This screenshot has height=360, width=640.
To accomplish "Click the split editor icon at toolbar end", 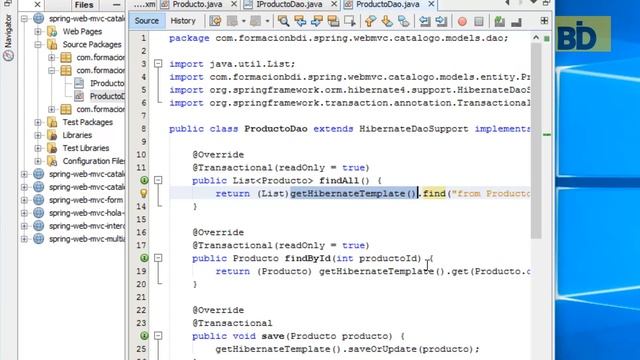I will pyautogui.click(x=544, y=20).
